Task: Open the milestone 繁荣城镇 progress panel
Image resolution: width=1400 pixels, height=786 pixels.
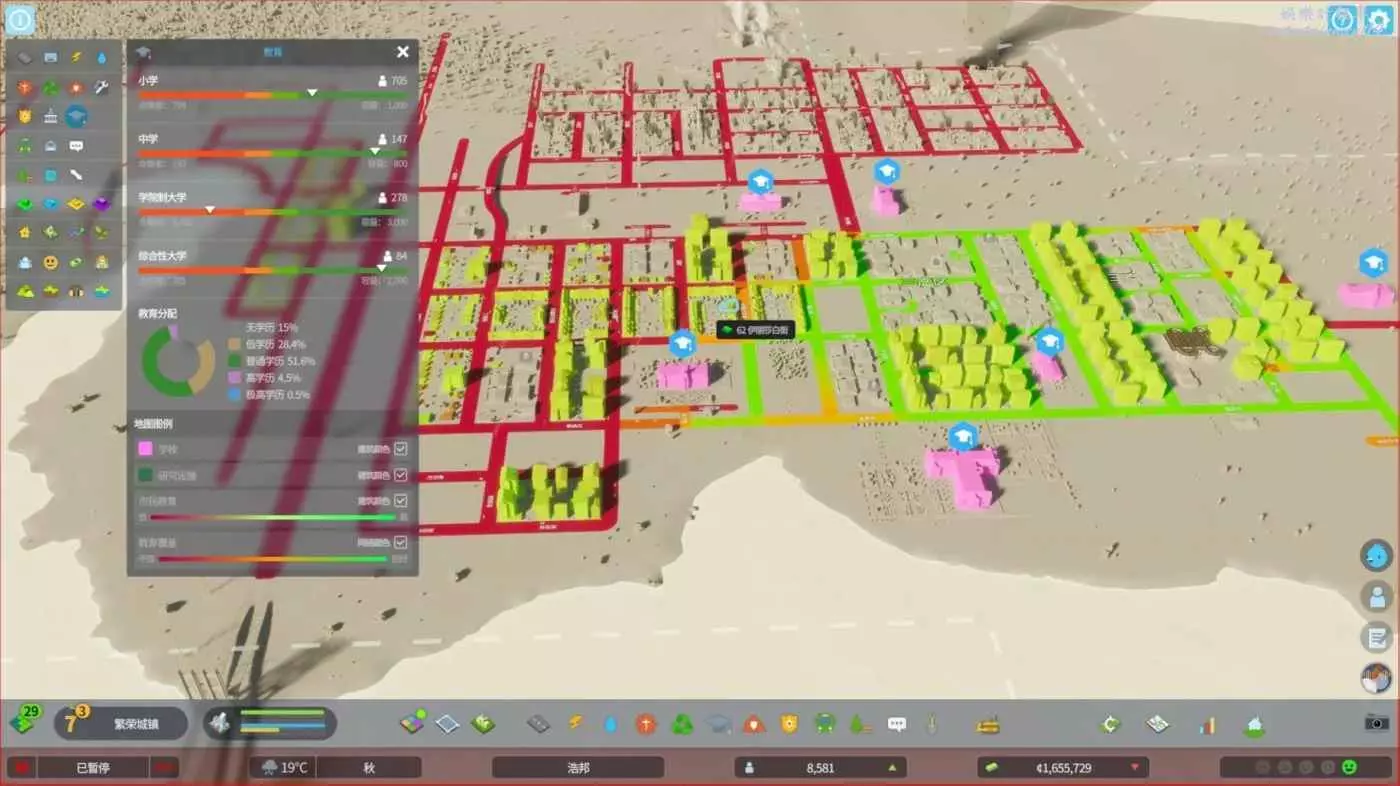Action: click(120, 723)
